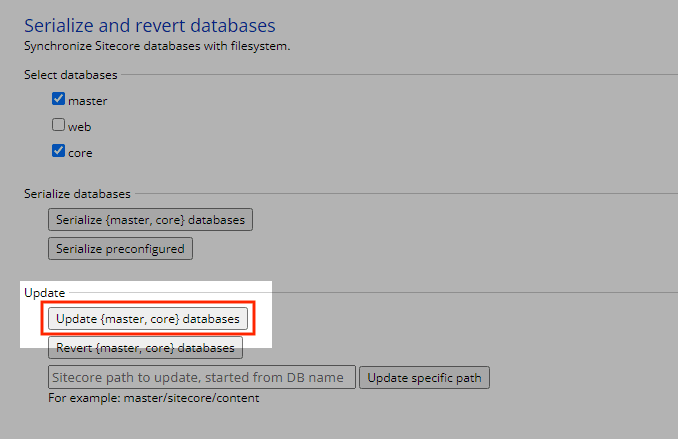Click the "Select databases" section legend
This screenshot has height=439, width=678.
70,75
